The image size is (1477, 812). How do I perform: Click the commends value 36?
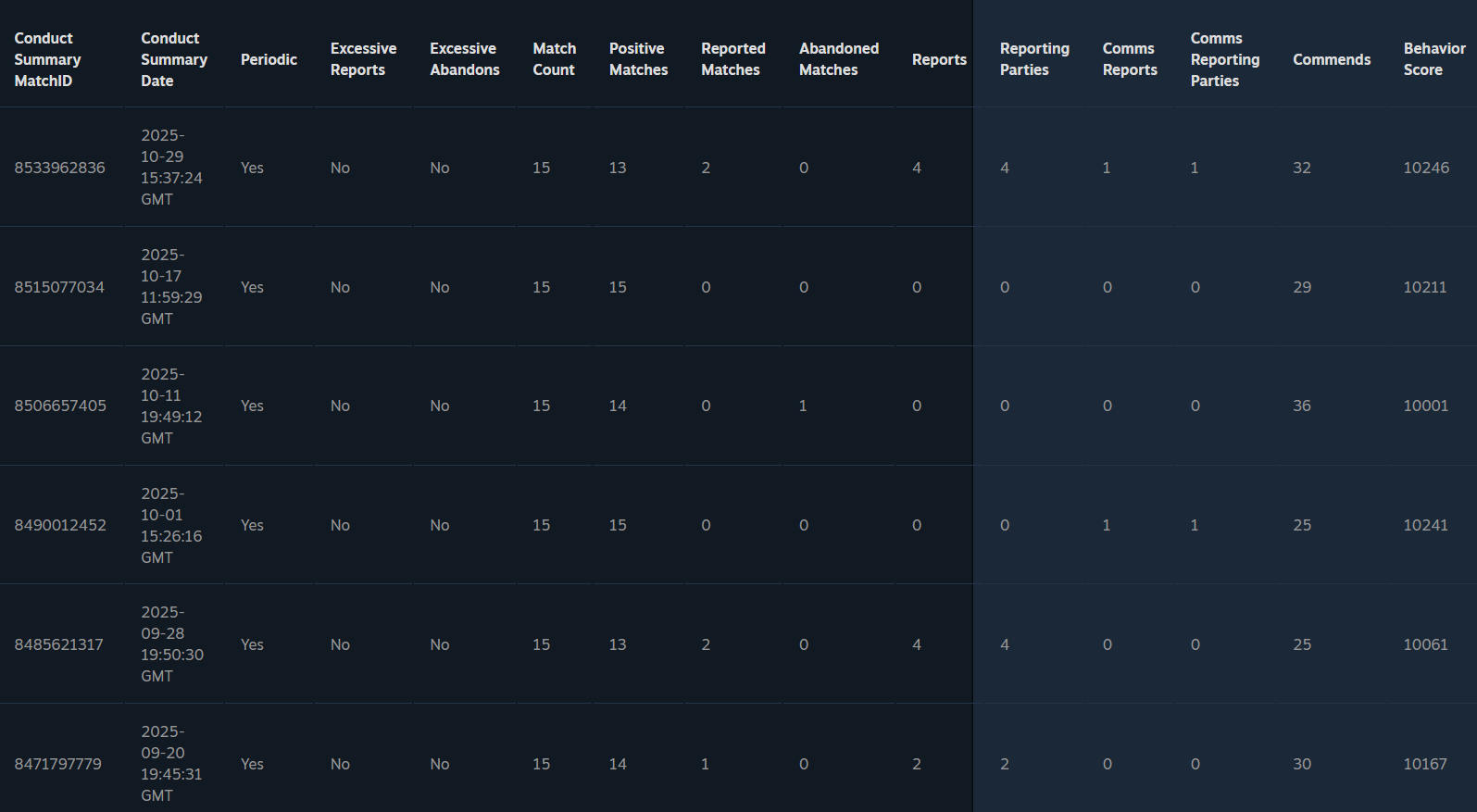pyautogui.click(x=1302, y=406)
